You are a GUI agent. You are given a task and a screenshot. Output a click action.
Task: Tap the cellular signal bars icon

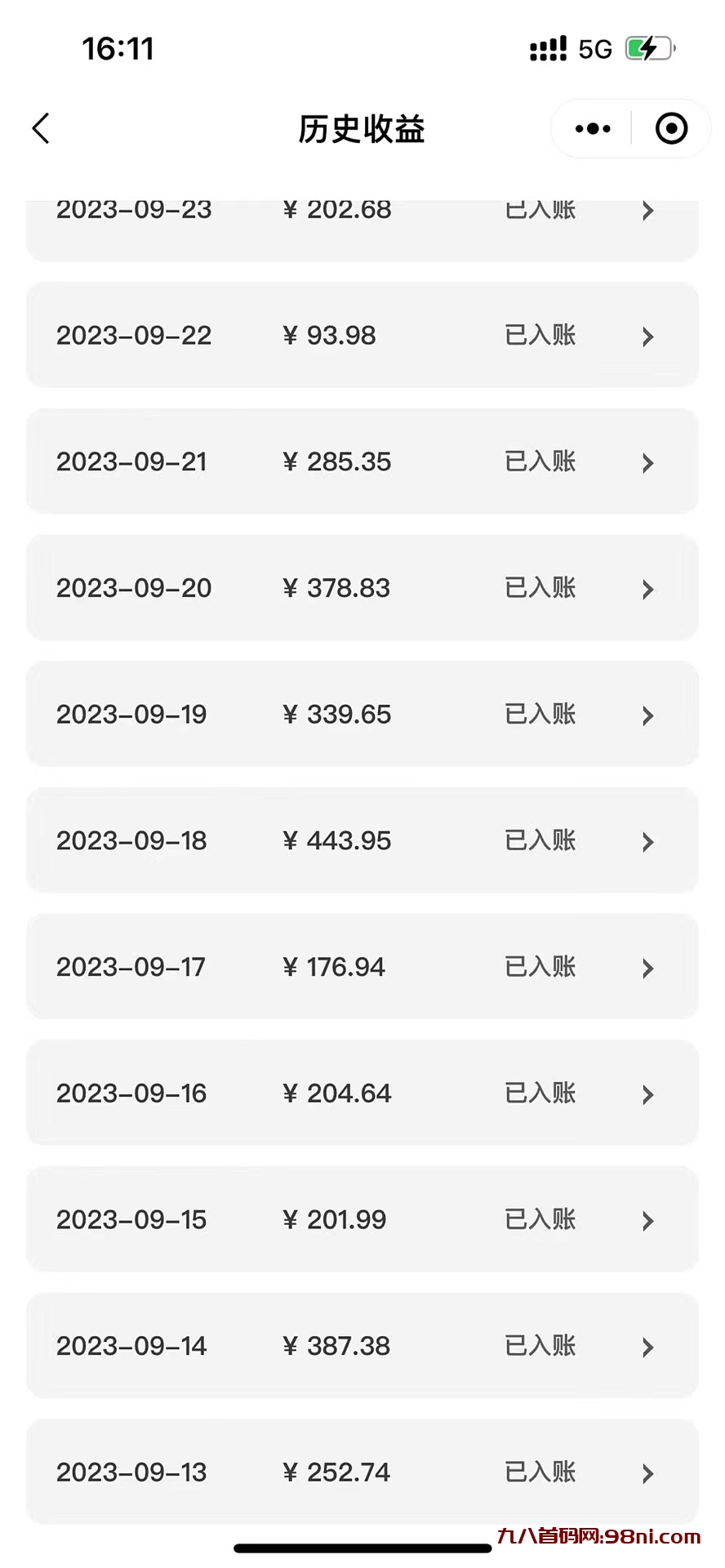pyautogui.click(x=548, y=49)
